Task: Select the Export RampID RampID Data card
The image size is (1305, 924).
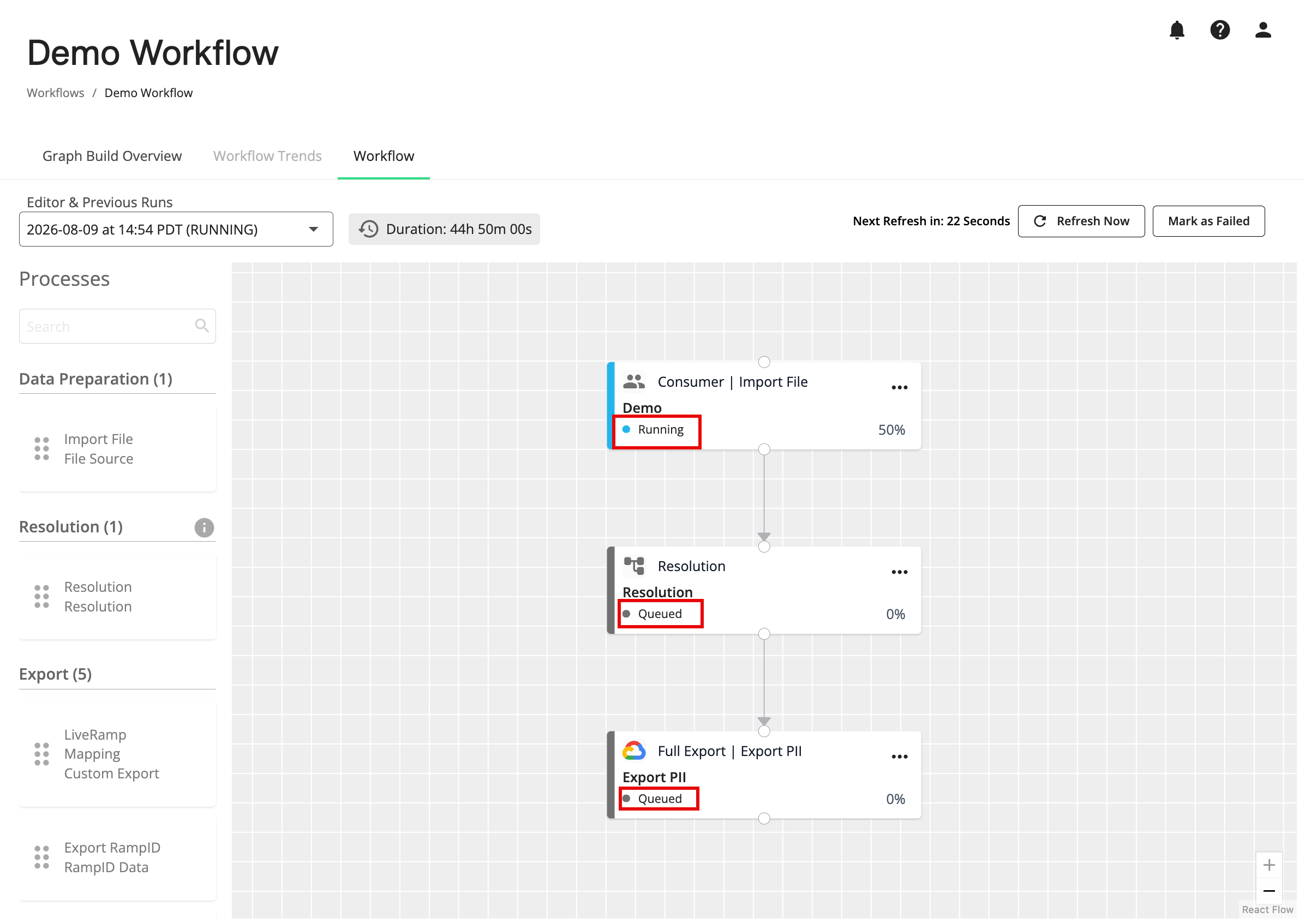Action: coord(117,857)
